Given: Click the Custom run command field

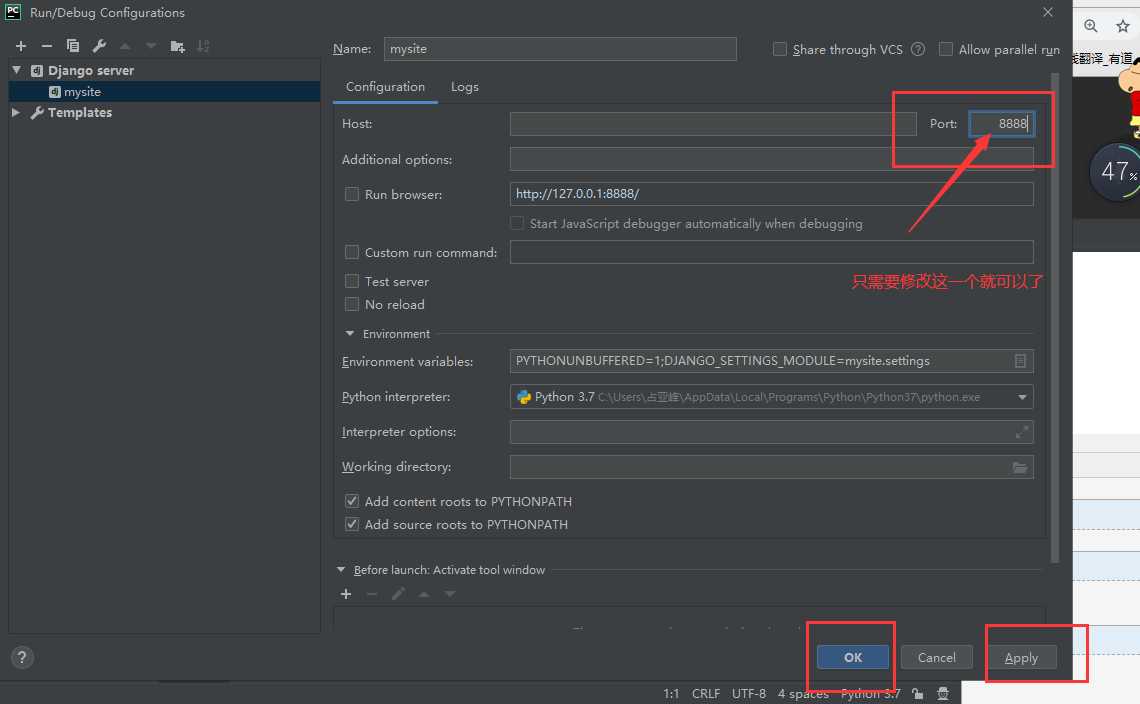Looking at the screenshot, I should coord(771,252).
